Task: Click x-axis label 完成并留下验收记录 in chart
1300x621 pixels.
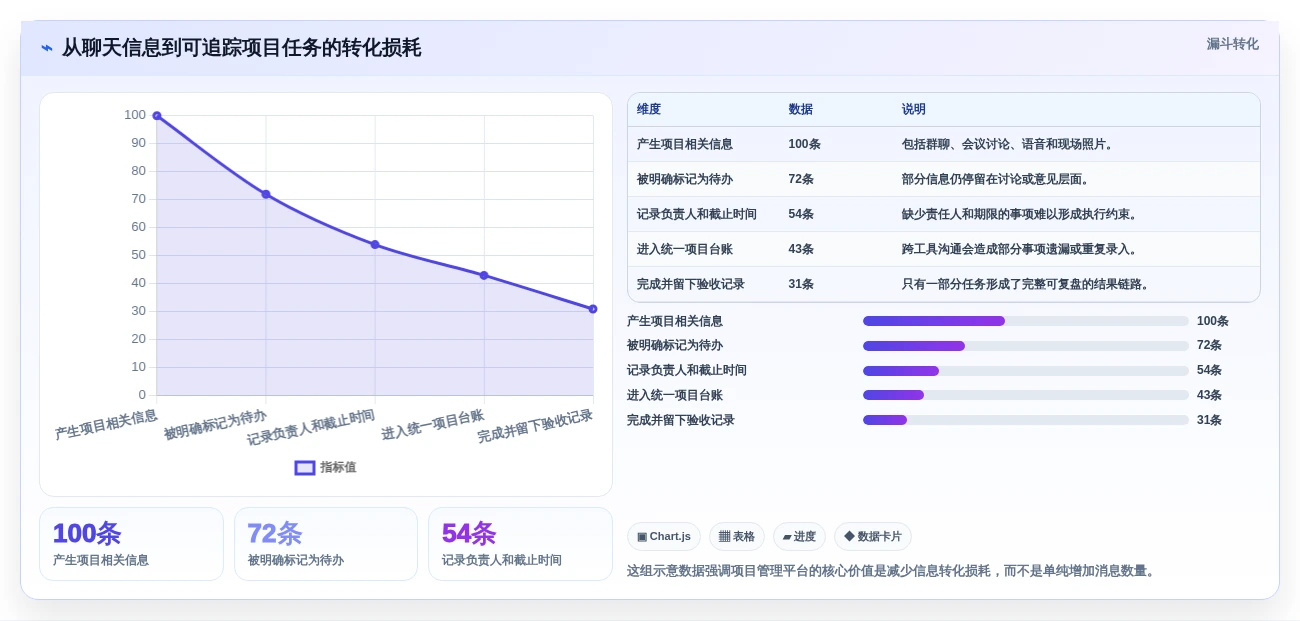Action: (535, 427)
